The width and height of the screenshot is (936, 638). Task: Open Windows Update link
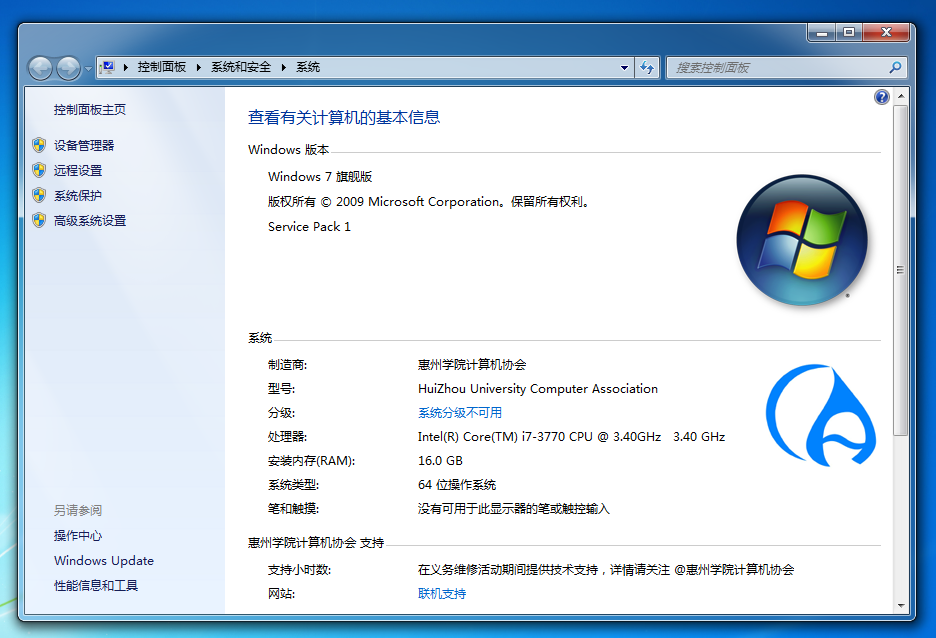(x=104, y=561)
